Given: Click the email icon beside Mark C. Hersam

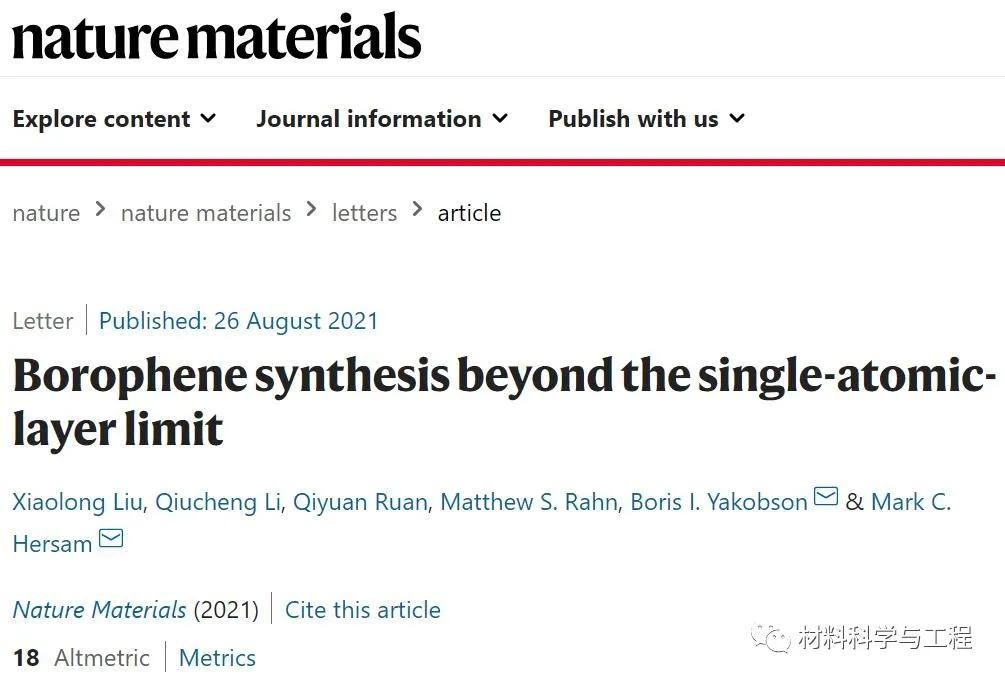Looking at the screenshot, I should (111, 539).
